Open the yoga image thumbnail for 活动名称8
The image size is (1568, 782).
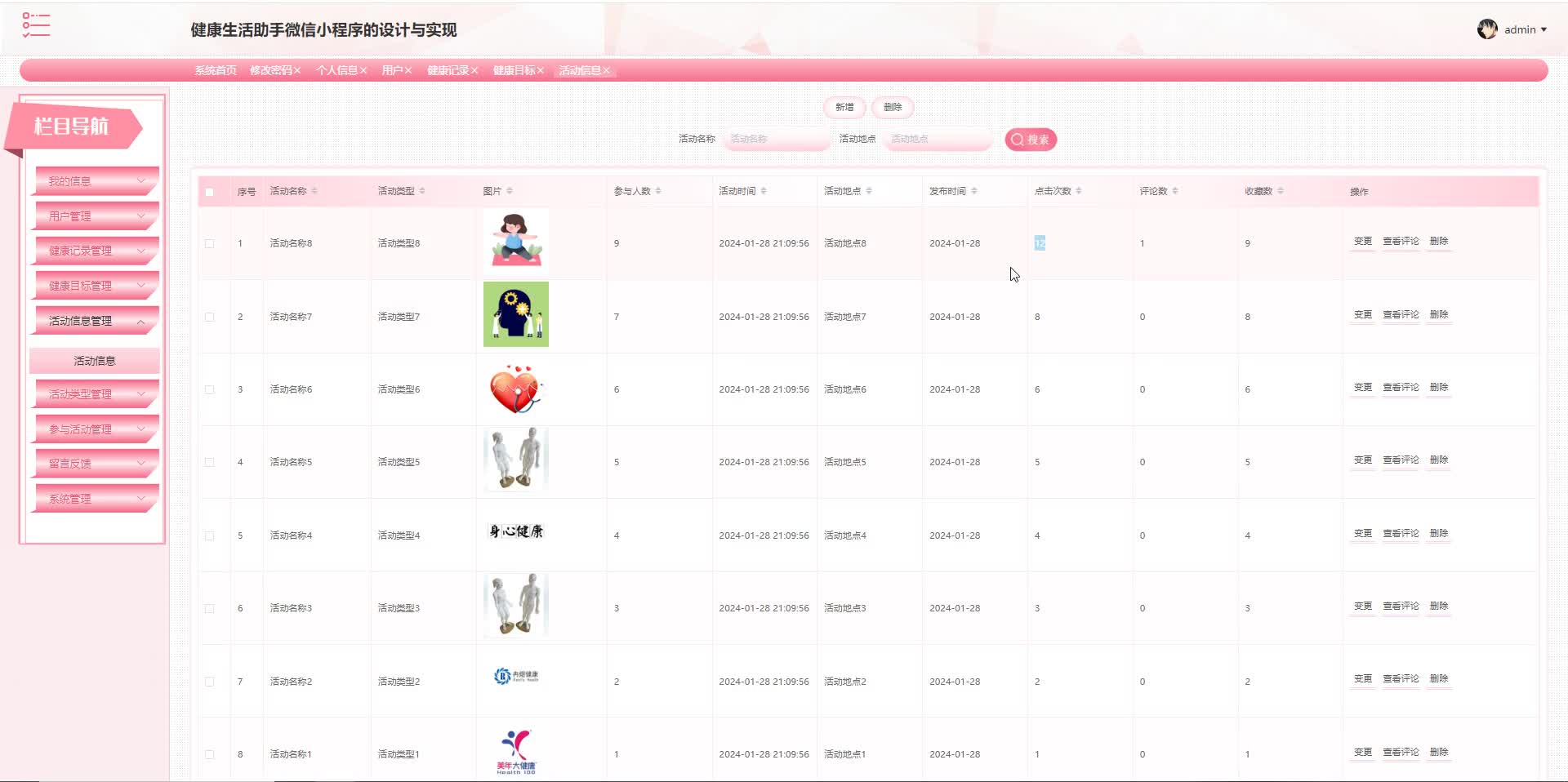[x=516, y=241]
